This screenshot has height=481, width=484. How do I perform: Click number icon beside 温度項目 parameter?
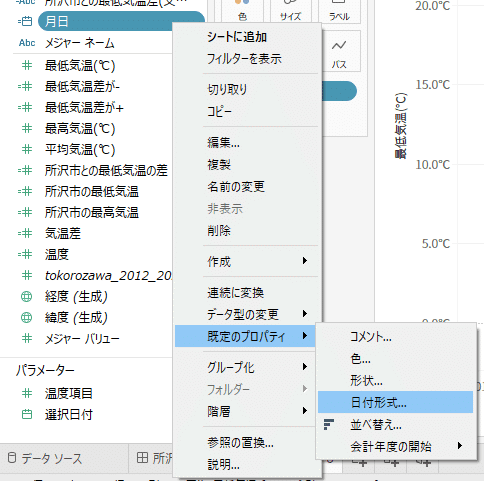27,393
